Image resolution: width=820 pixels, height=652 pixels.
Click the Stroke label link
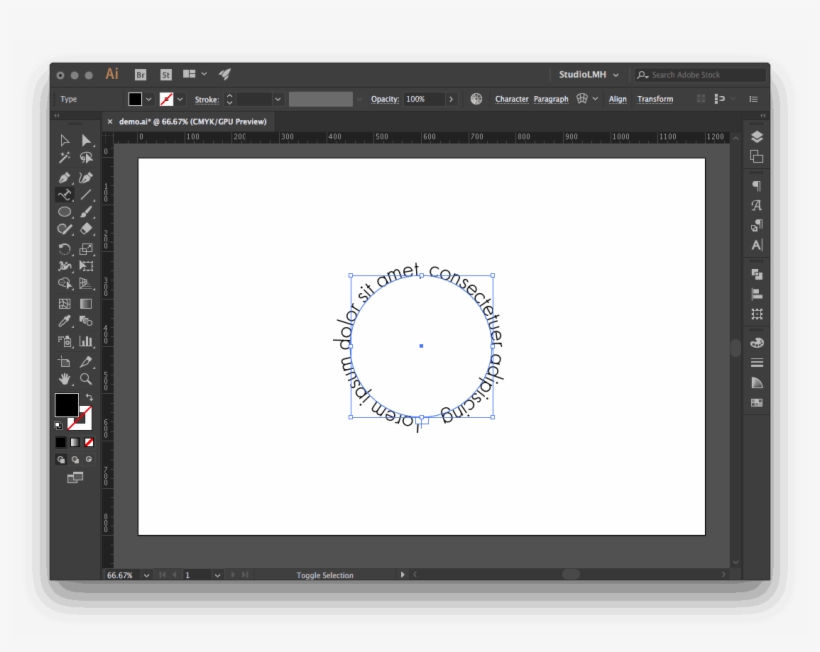[x=207, y=99]
